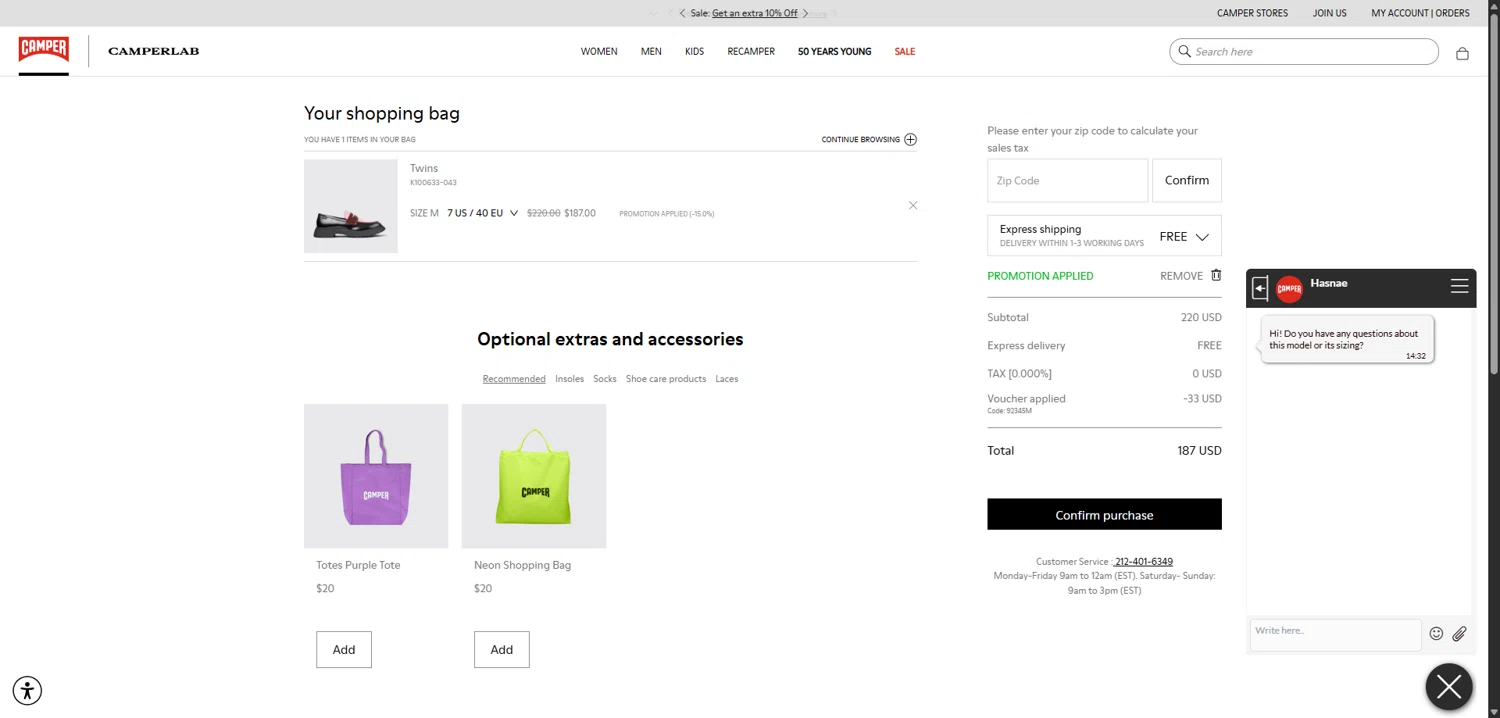Open Neon Shopping Bag thumbnail
The width and height of the screenshot is (1500, 718).
click(x=534, y=476)
